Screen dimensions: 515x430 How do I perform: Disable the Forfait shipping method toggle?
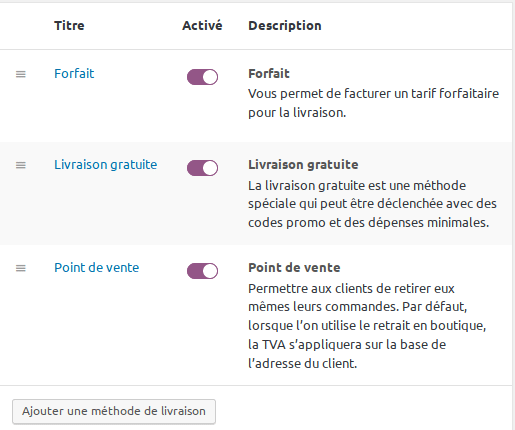tap(202, 77)
